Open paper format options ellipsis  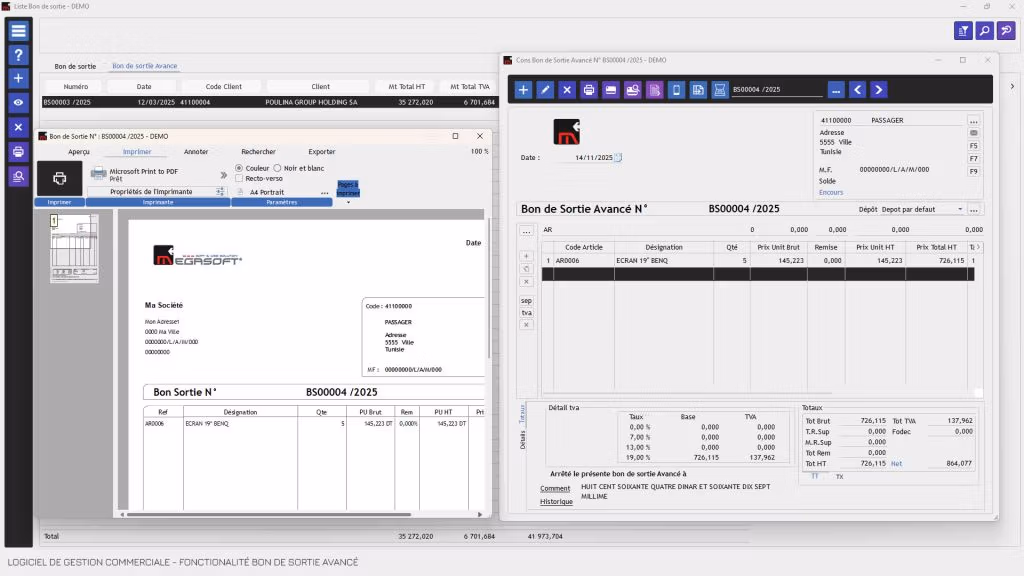click(x=325, y=193)
